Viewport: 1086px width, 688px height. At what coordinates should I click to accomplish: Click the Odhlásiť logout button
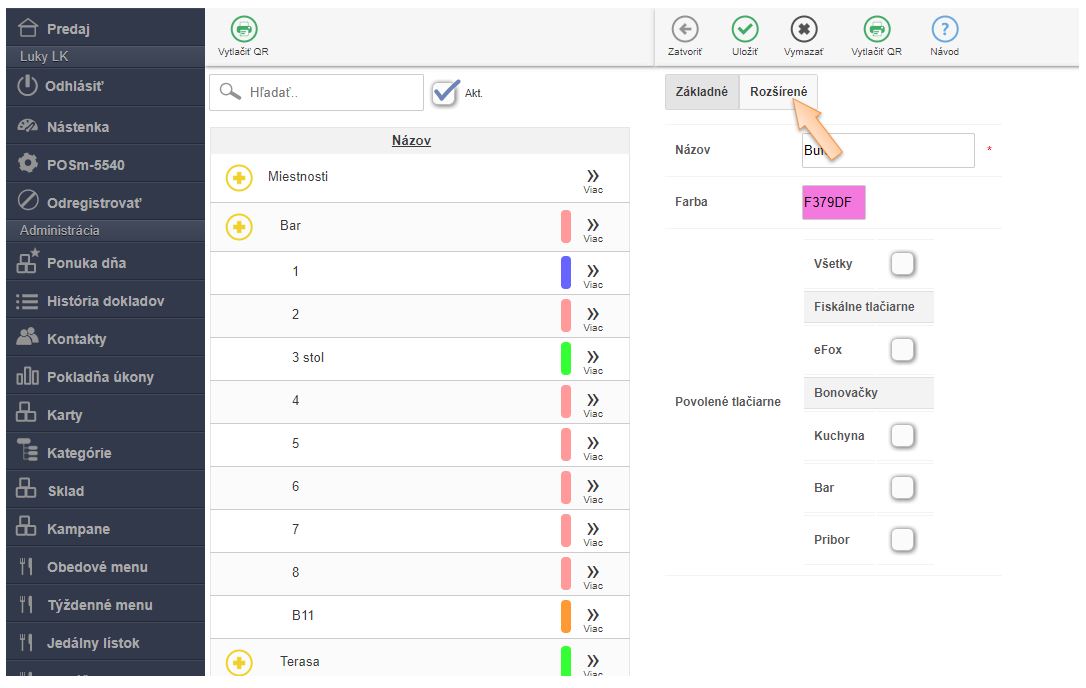pos(74,86)
